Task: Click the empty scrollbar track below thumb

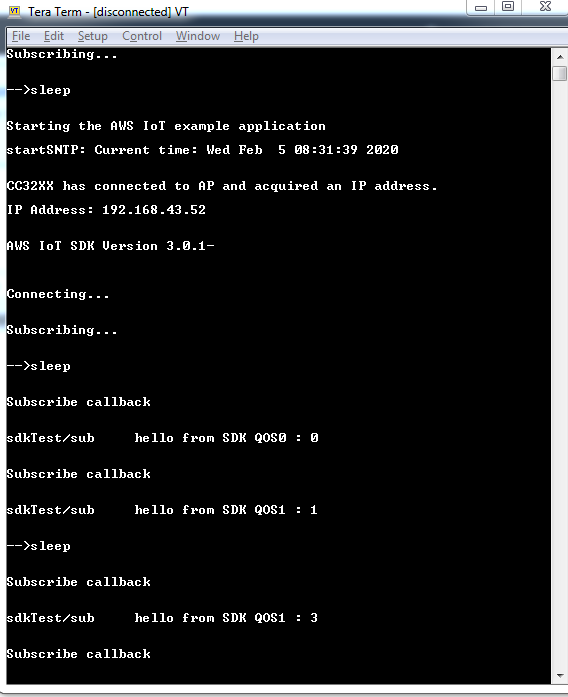Action: (x=560, y=375)
